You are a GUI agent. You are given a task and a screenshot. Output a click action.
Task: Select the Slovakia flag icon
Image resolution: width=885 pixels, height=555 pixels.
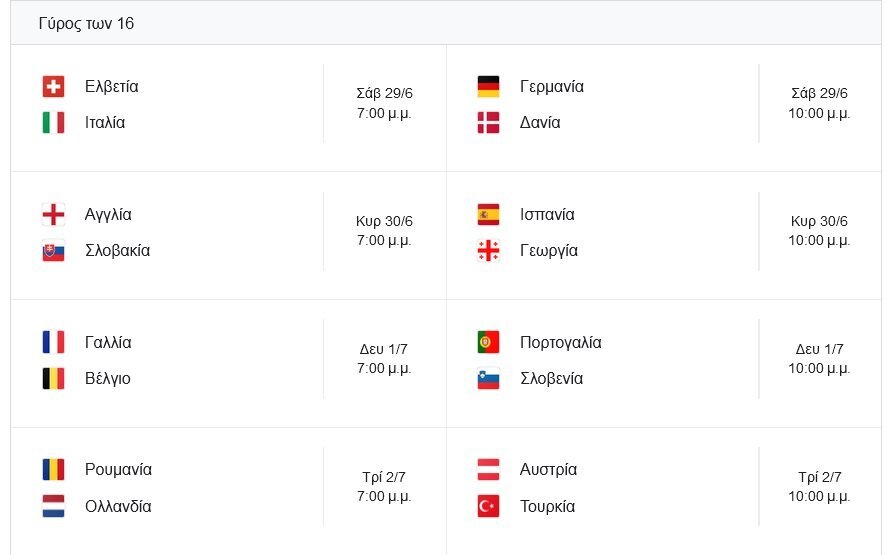(x=54, y=251)
